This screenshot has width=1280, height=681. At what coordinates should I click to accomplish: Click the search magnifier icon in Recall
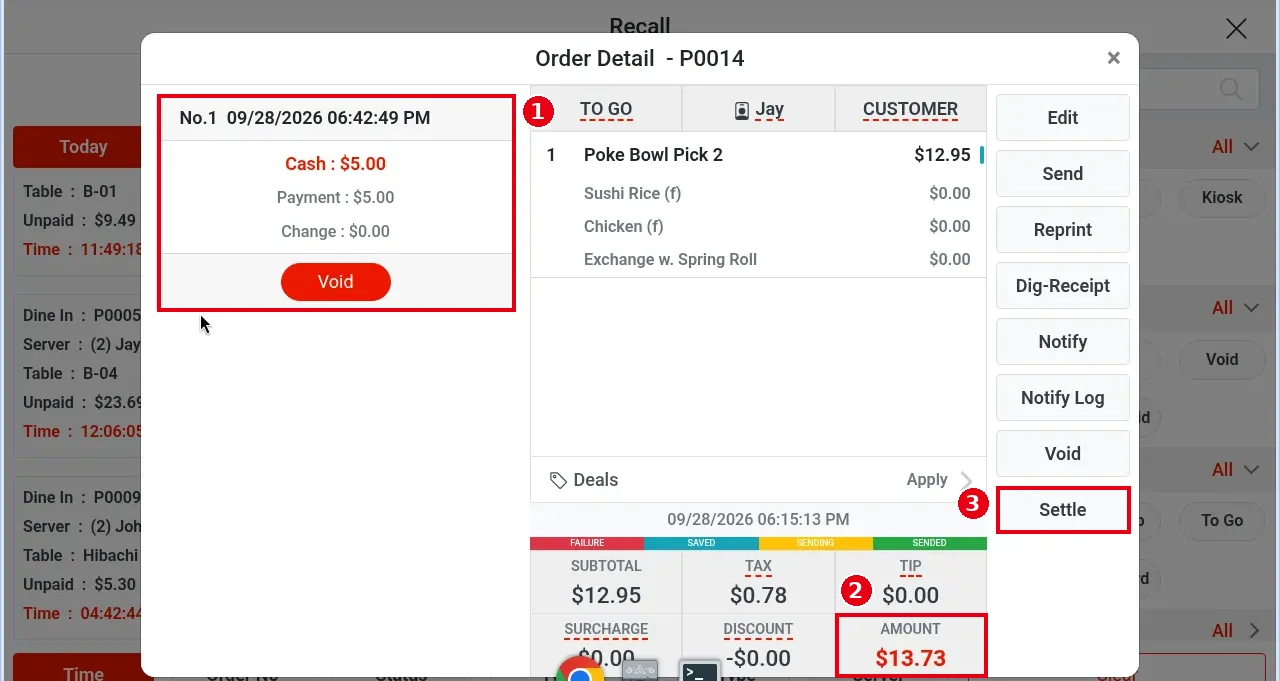(1231, 88)
